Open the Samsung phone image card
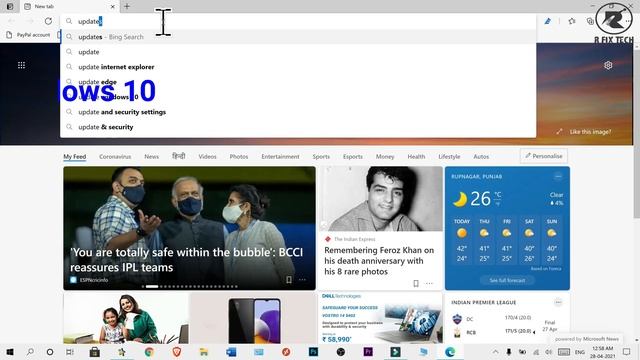The width and height of the screenshot is (640, 360). pos(253,318)
